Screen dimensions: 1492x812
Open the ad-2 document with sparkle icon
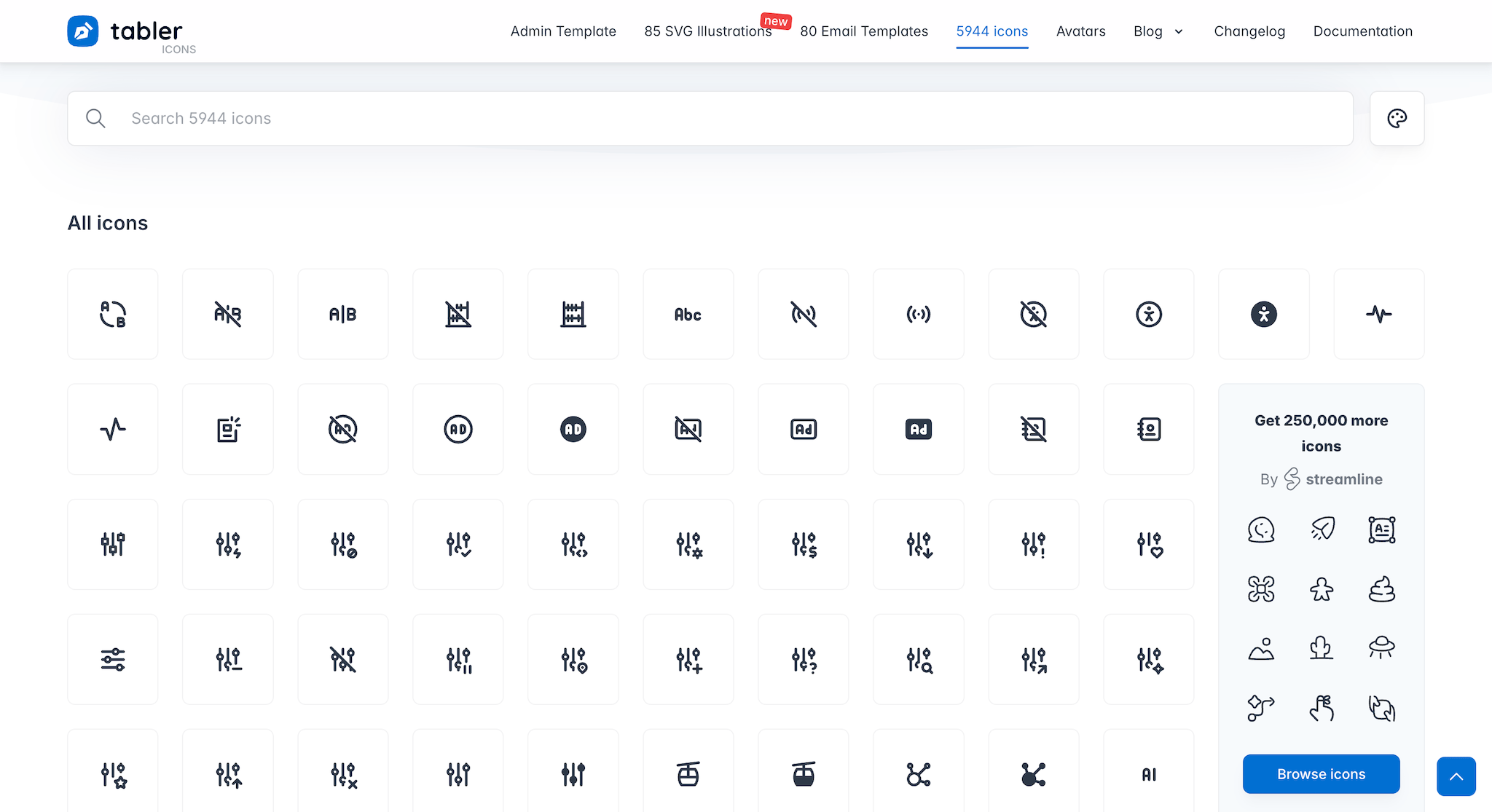coord(228,429)
